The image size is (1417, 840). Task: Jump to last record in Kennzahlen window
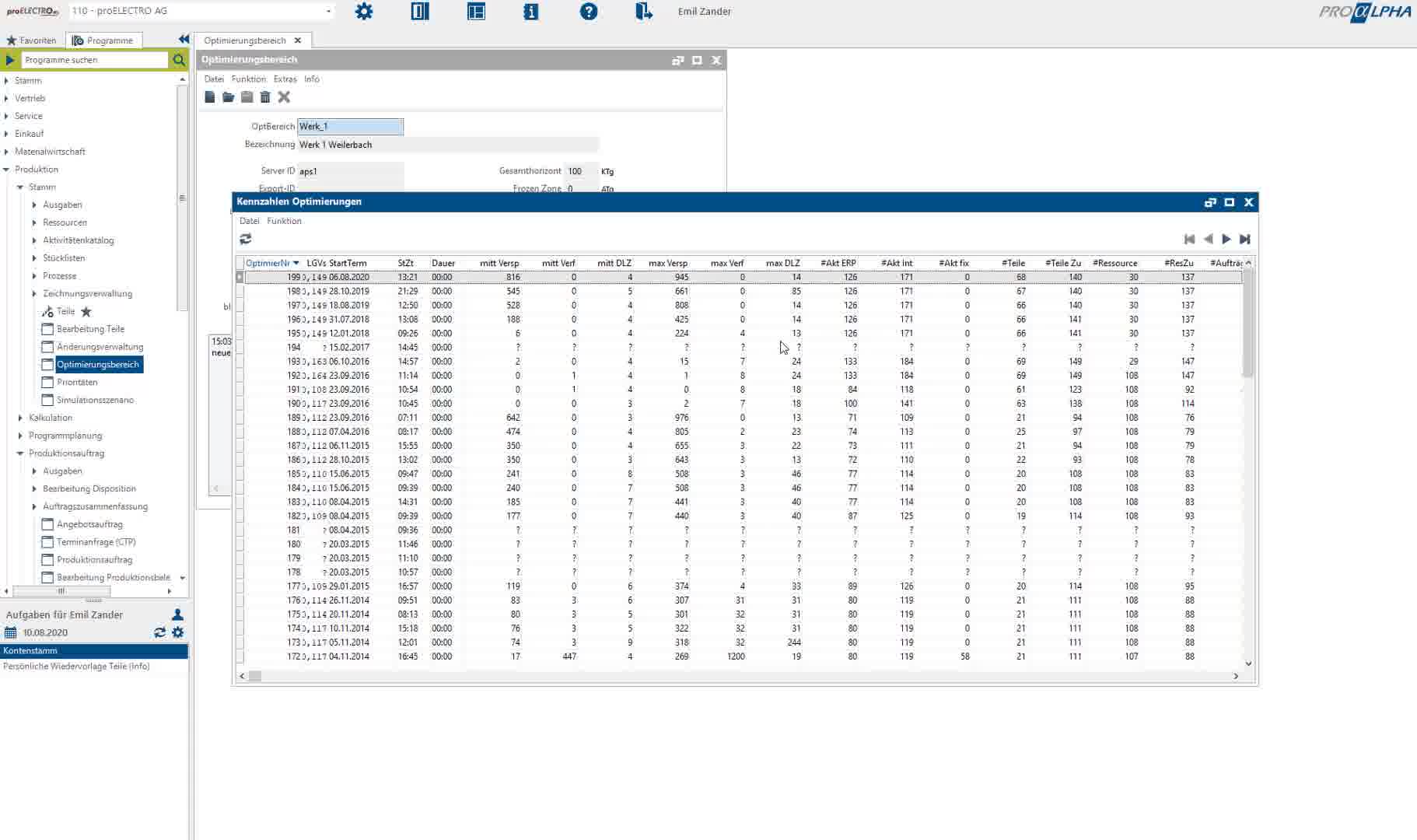click(1245, 240)
